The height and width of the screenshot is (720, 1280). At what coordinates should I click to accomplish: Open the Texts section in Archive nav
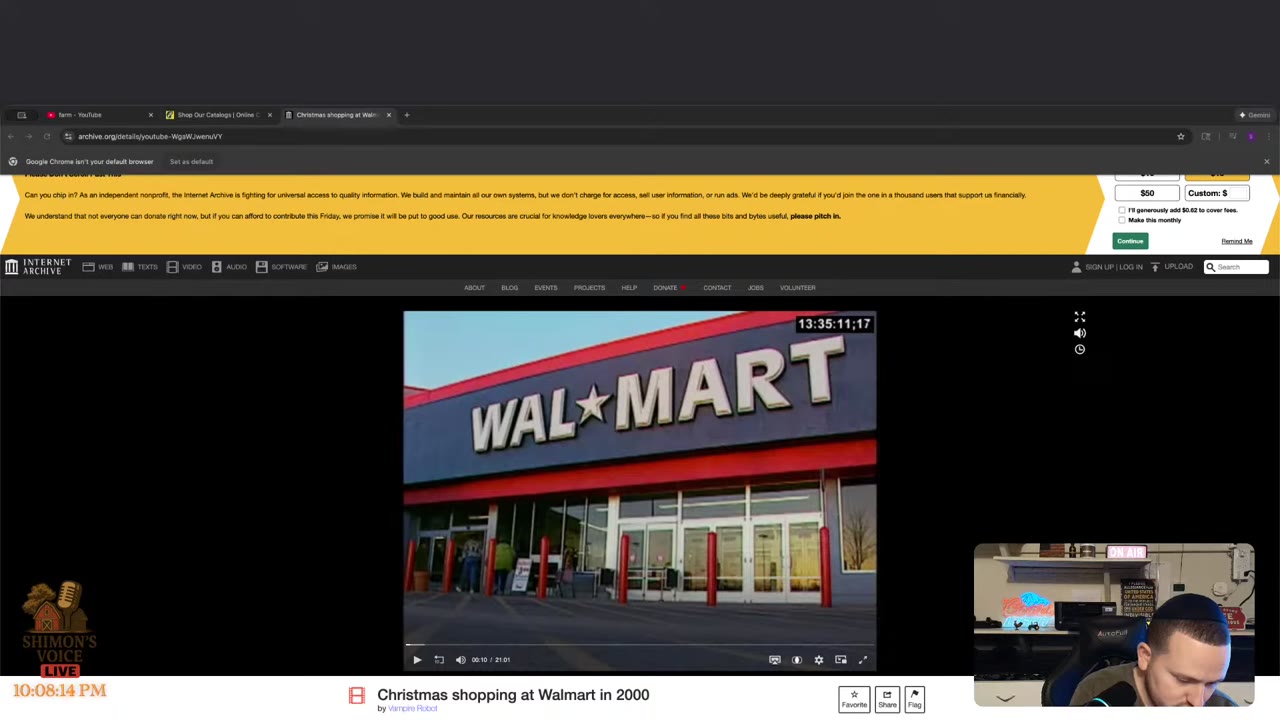click(140, 267)
